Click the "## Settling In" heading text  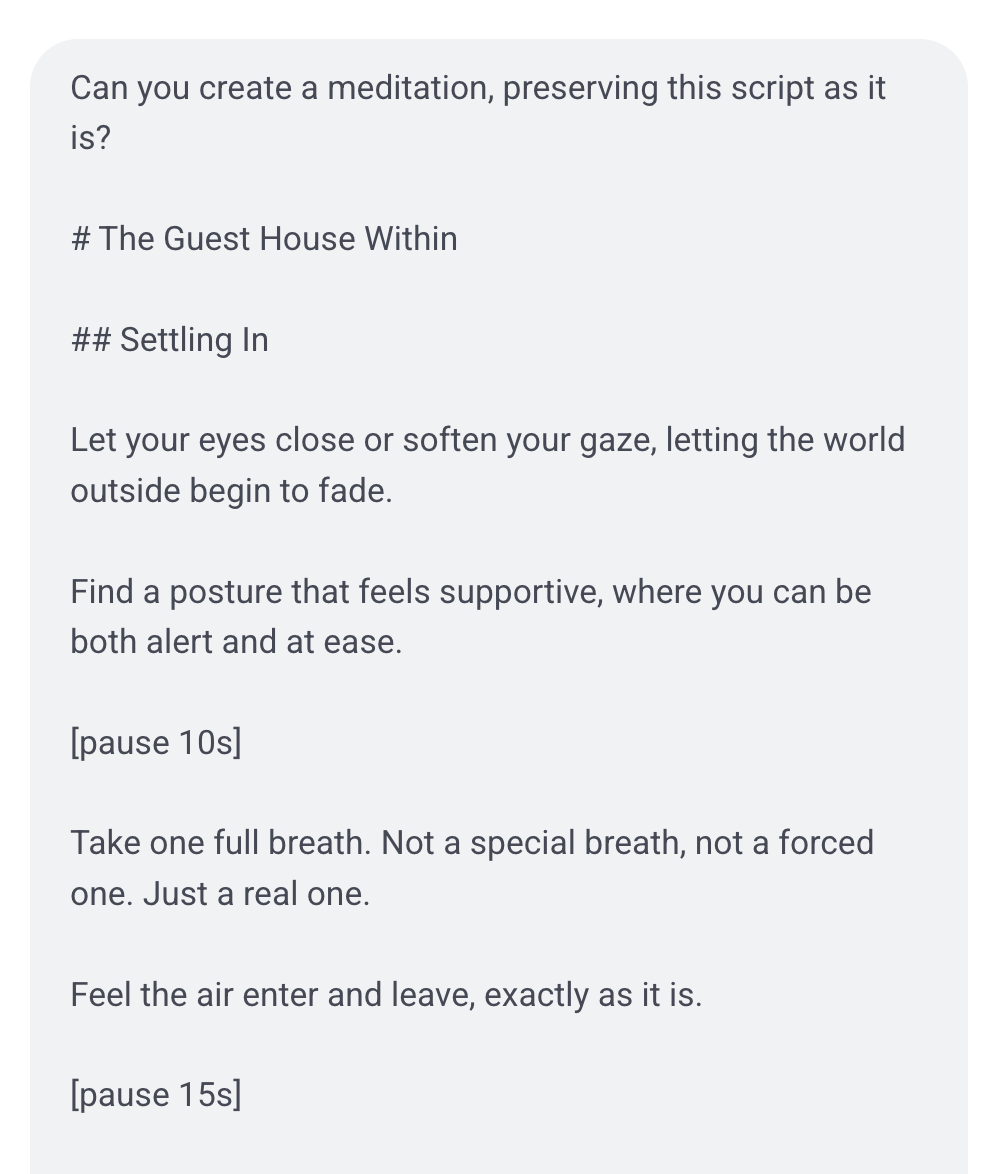click(170, 340)
